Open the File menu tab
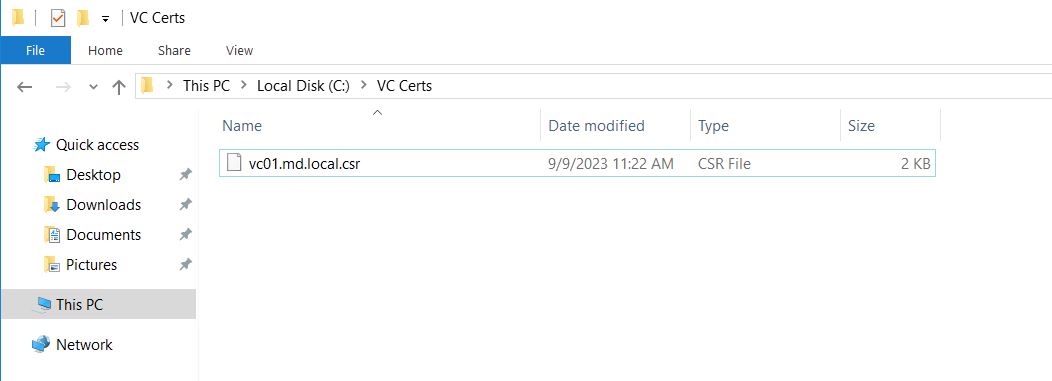Image resolution: width=1052 pixels, height=381 pixels. pyautogui.click(x=35, y=50)
